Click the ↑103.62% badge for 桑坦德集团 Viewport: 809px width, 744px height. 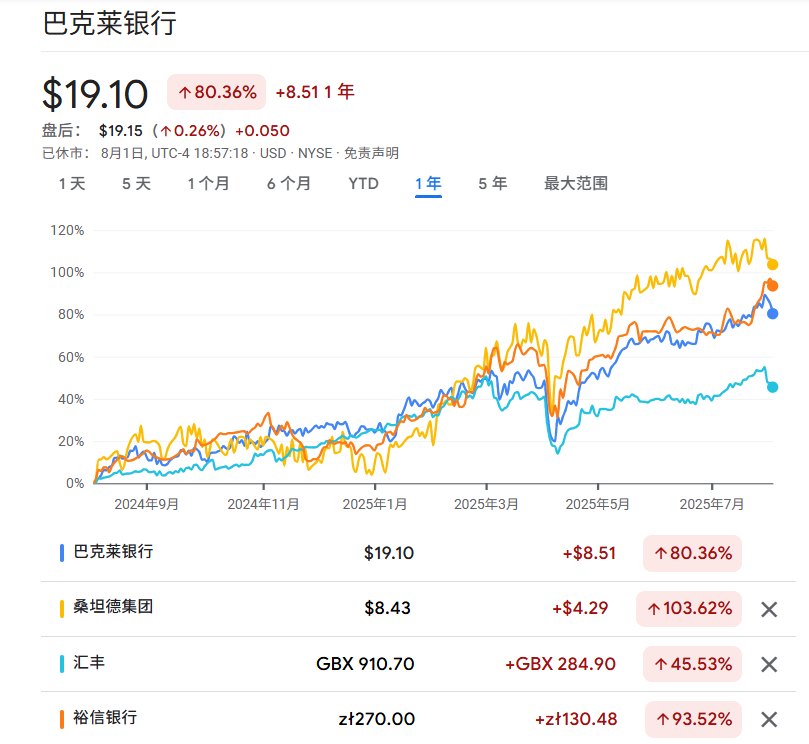(x=688, y=608)
